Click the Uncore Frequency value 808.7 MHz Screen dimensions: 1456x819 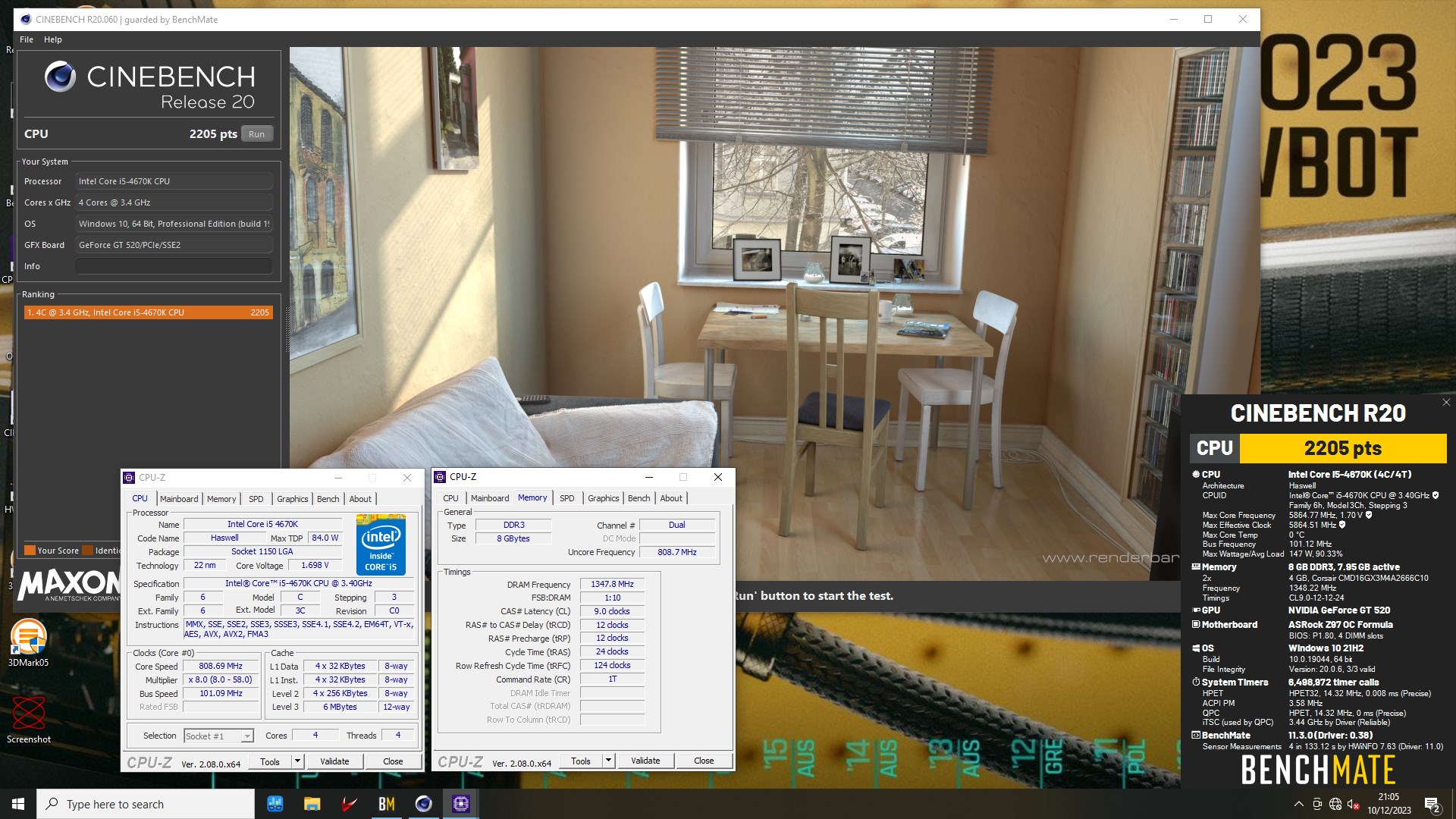[x=677, y=552]
